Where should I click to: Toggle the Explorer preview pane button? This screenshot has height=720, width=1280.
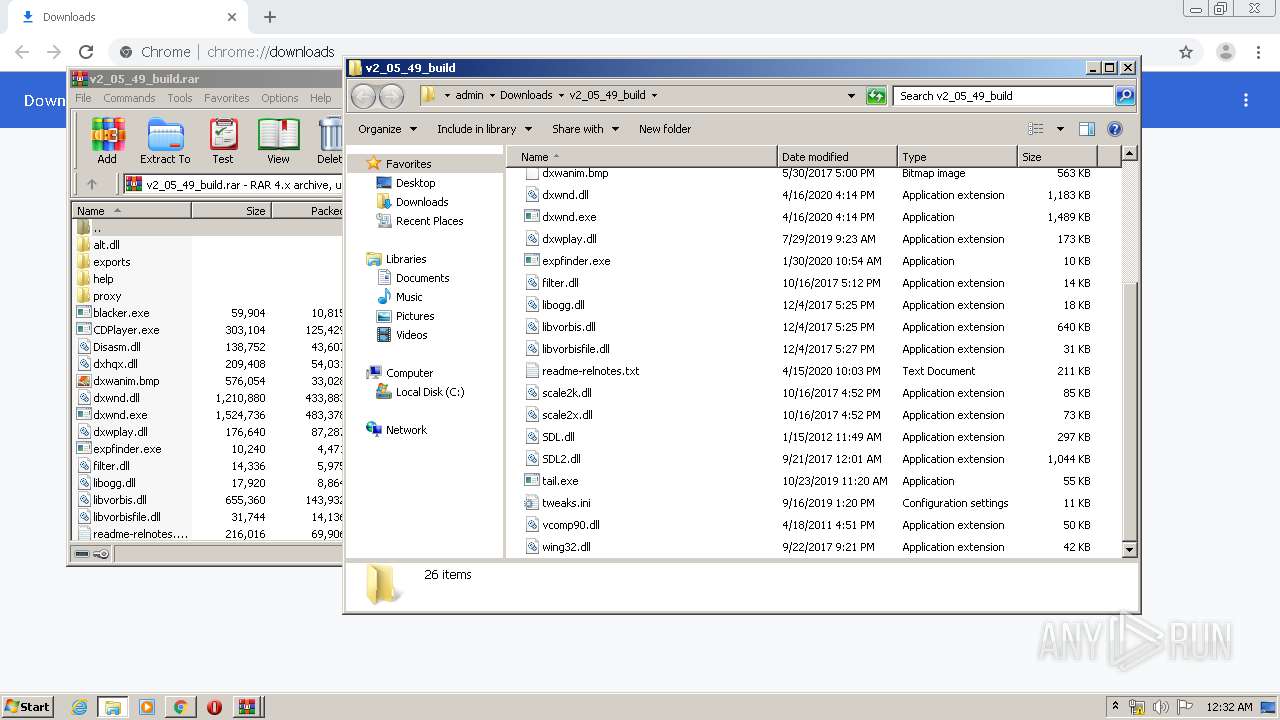(1087, 129)
